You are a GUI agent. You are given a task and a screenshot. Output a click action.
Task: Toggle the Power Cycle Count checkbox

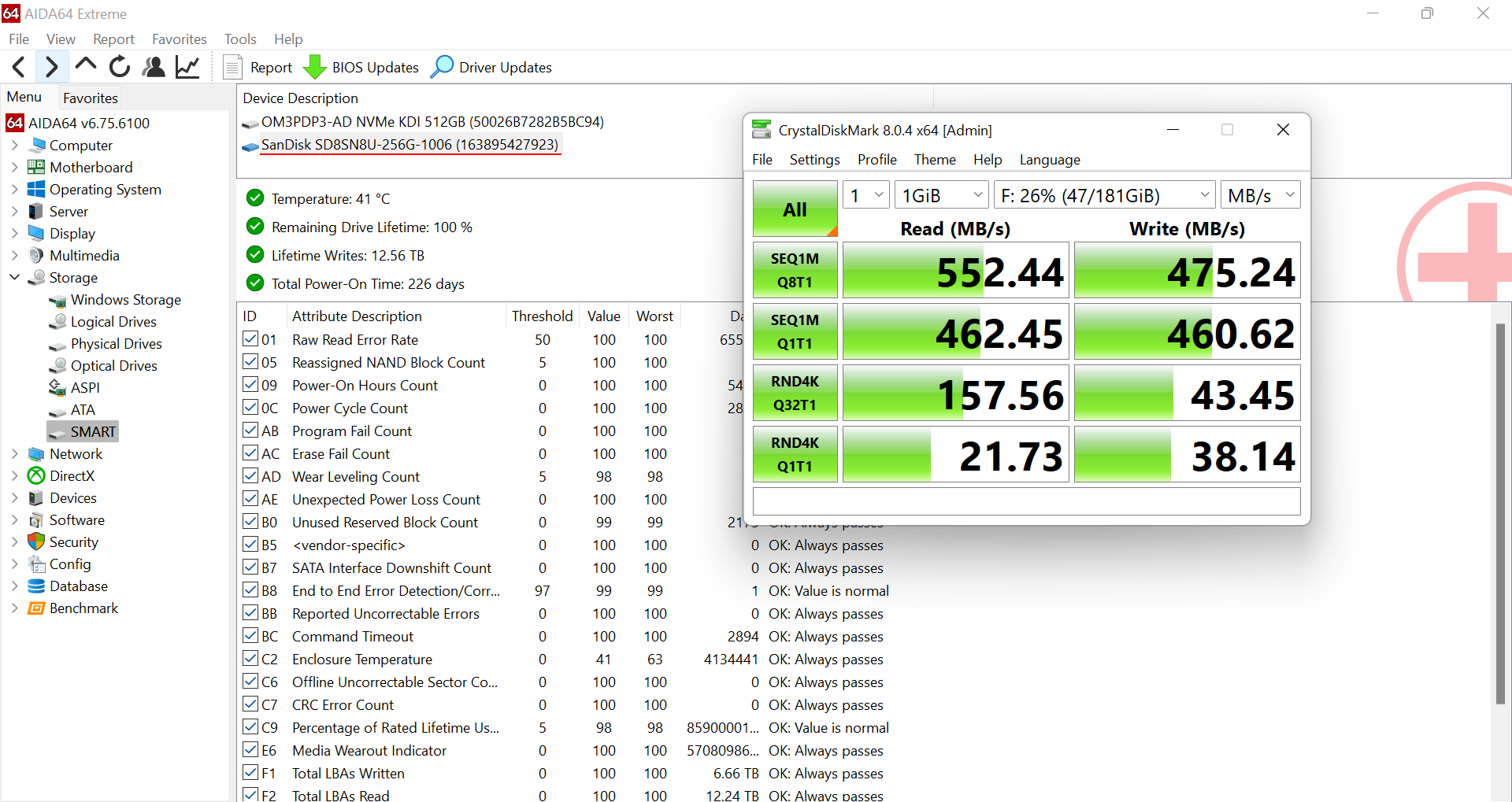click(x=250, y=408)
